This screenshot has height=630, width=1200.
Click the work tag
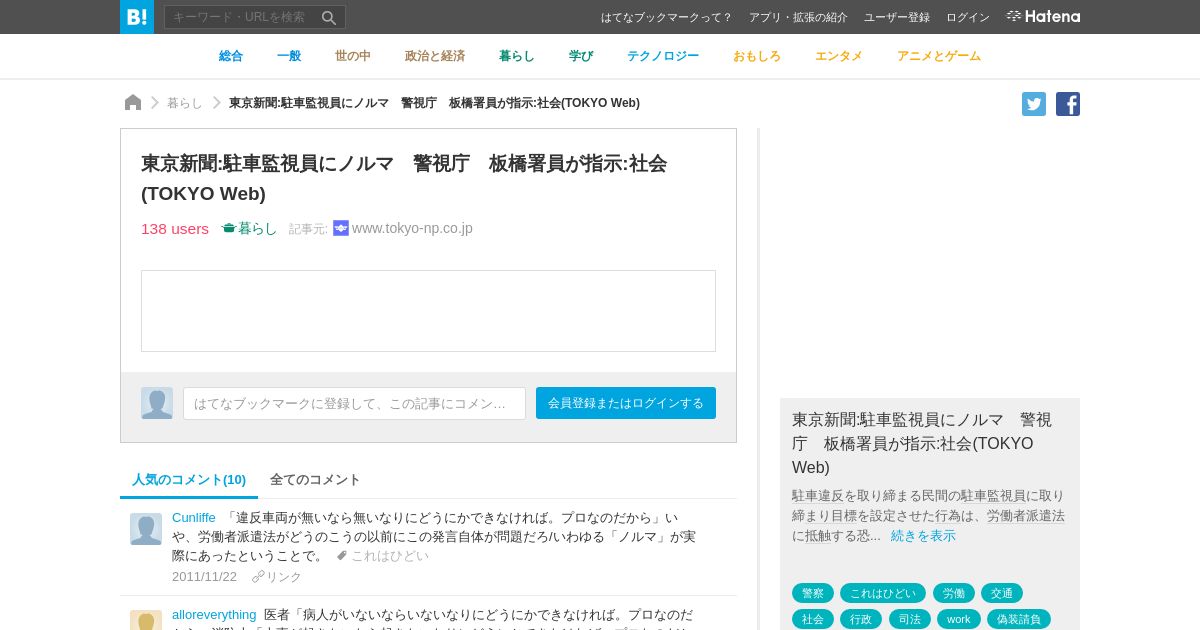(959, 619)
